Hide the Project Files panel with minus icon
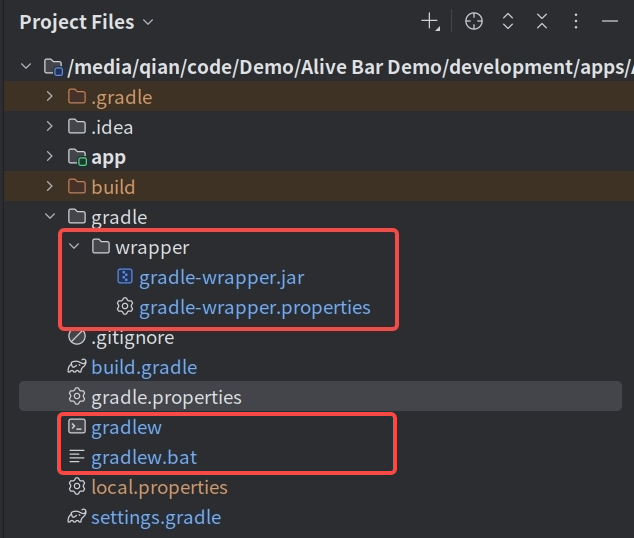This screenshot has height=538, width=634. pos(610,21)
